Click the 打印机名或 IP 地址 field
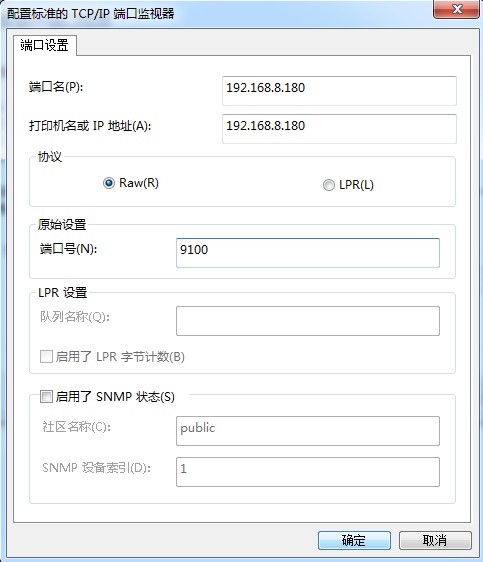The image size is (483, 562). 339,129
